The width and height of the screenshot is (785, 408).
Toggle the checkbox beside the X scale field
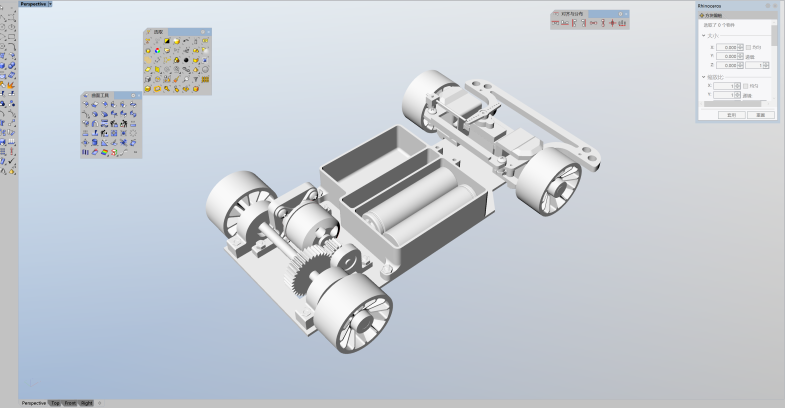point(746,86)
